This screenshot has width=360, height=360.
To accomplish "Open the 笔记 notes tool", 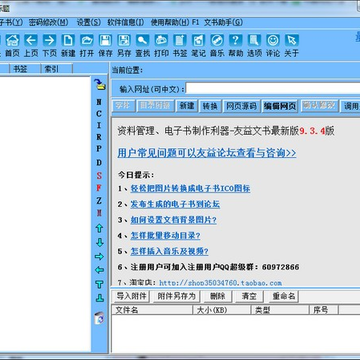I will [x=198, y=45].
